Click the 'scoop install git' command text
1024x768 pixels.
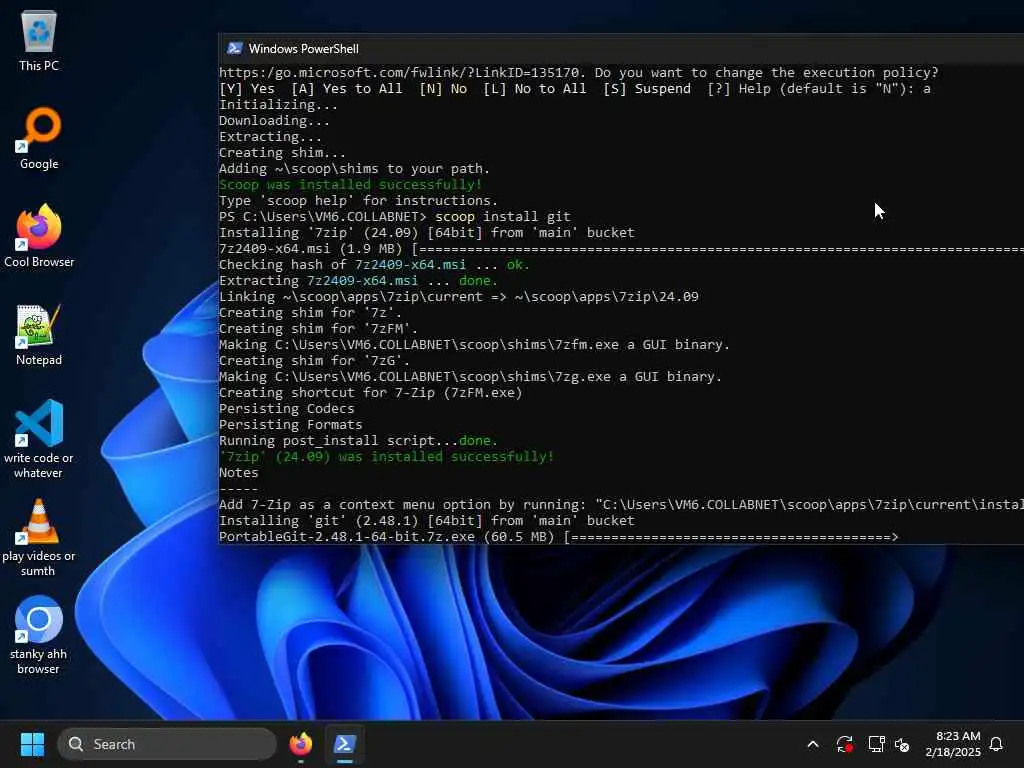[502, 217]
